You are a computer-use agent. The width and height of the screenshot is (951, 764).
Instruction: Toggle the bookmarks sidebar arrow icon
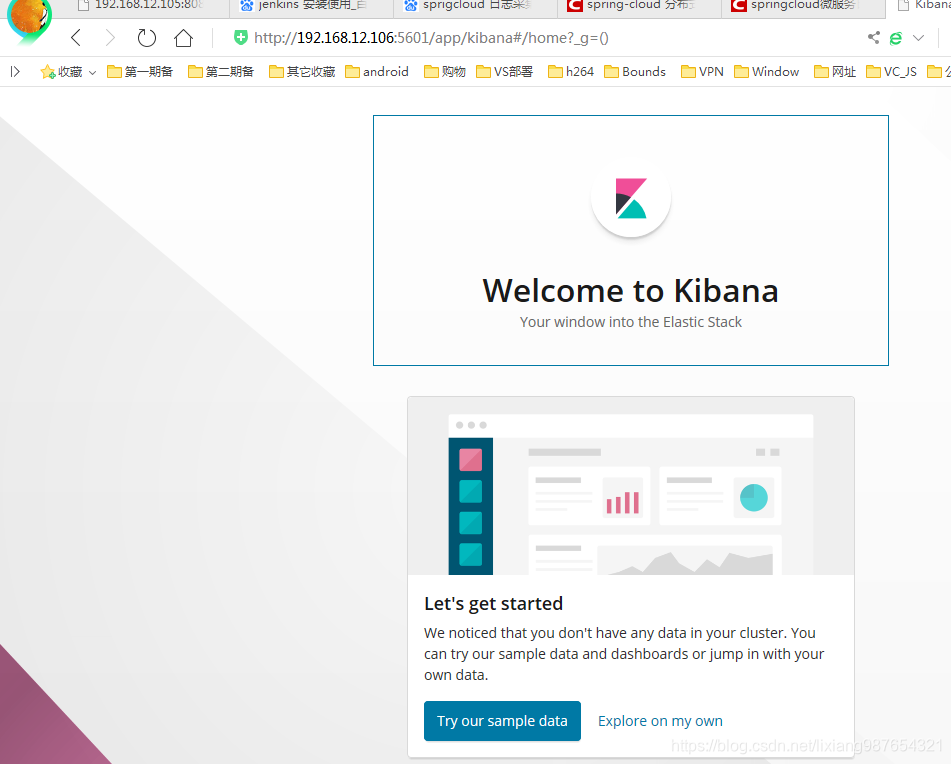tap(15, 72)
